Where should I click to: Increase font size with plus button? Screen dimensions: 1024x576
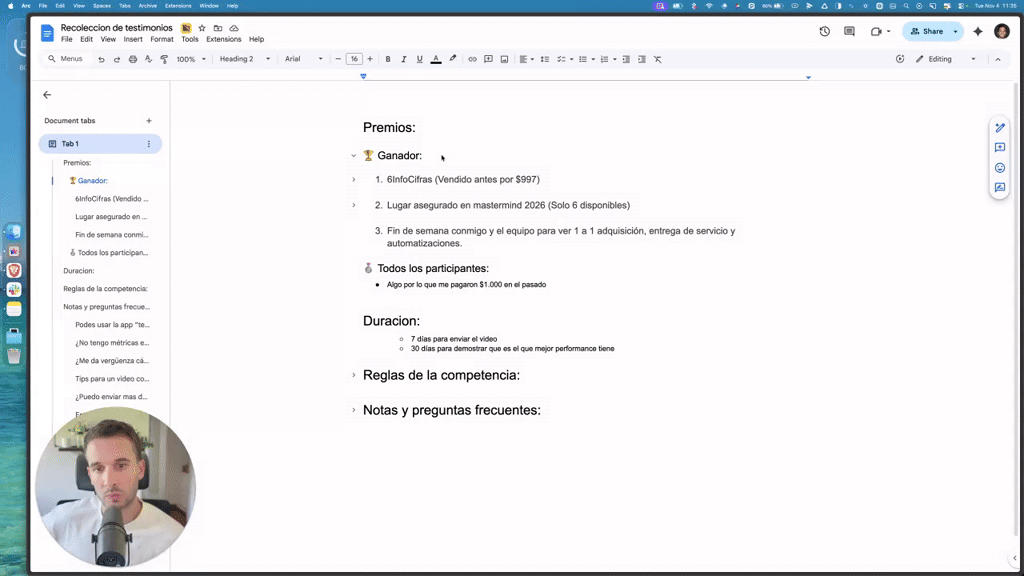[x=370, y=59]
